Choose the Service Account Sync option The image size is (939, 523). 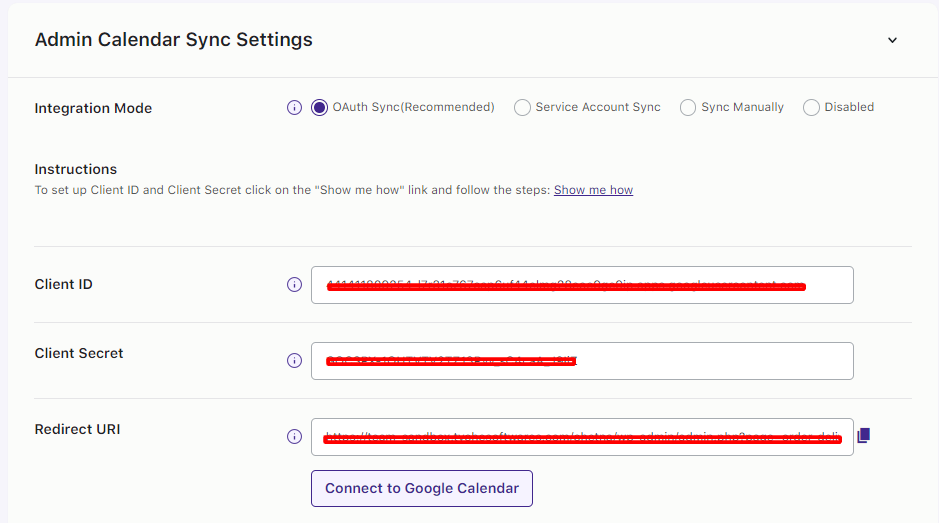pos(522,107)
